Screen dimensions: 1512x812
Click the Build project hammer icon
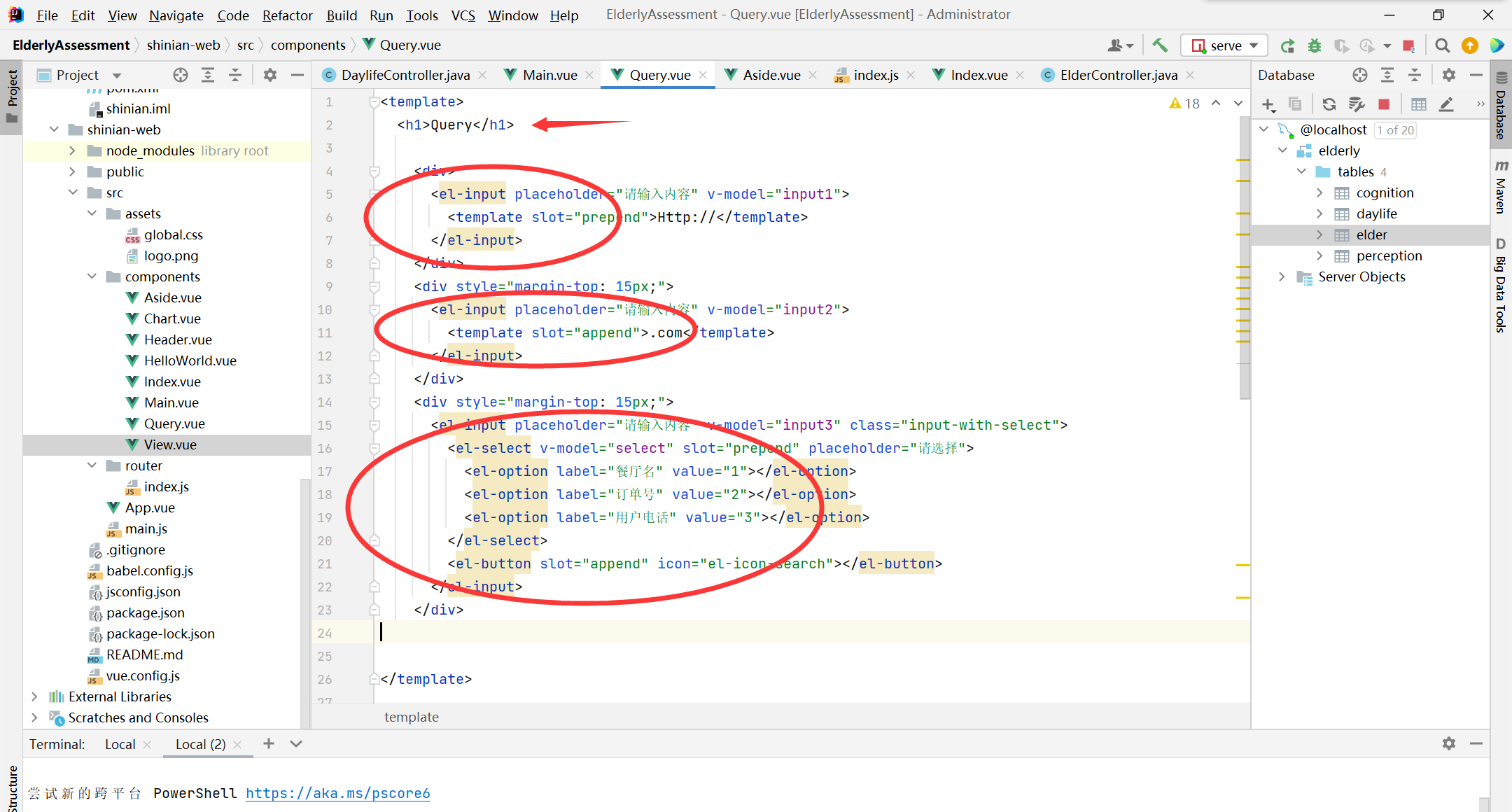(1160, 45)
